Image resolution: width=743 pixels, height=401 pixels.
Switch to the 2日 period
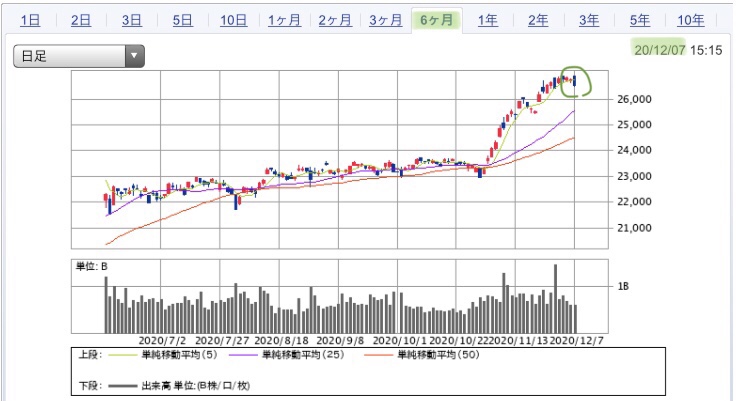tap(81, 20)
